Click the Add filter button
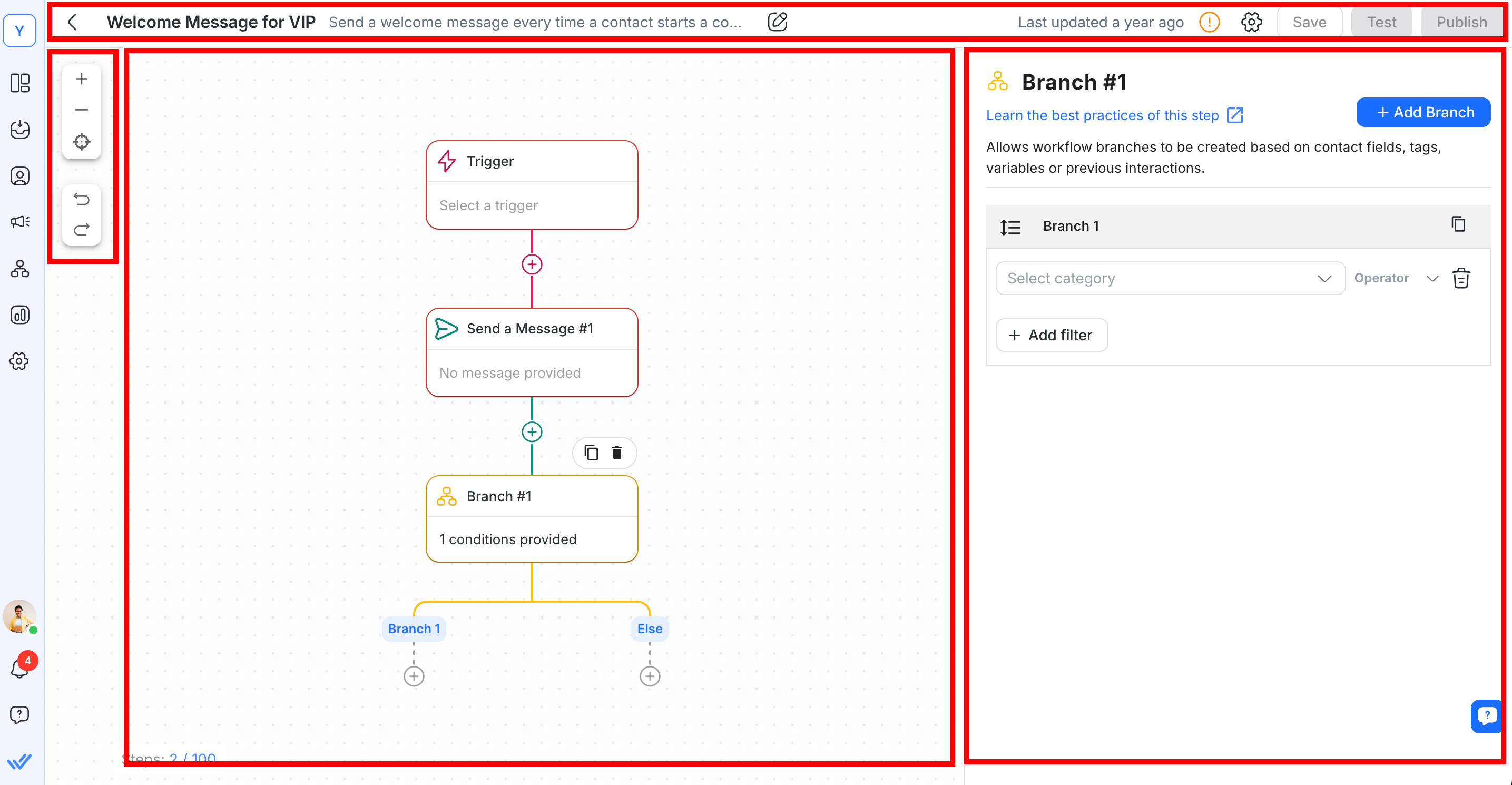1512x785 pixels. [1051, 335]
